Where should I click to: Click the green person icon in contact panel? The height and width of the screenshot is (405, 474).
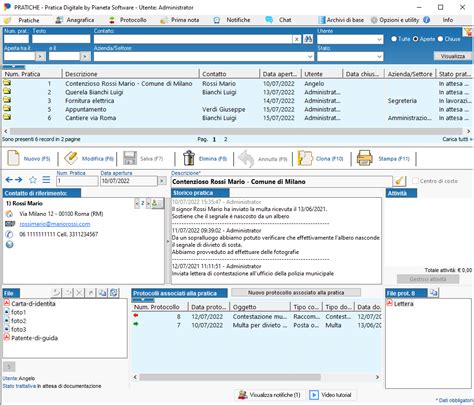click(155, 203)
